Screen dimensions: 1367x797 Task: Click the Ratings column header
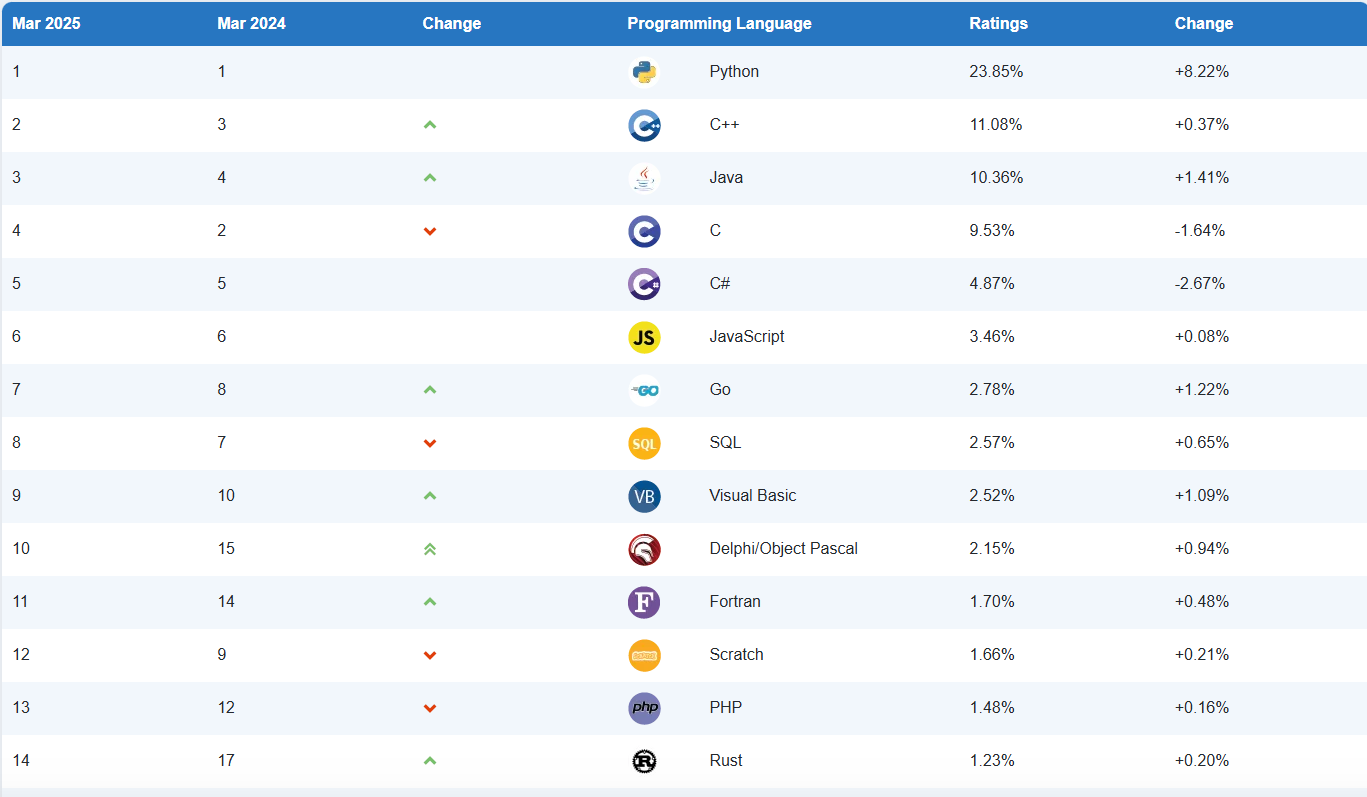point(998,23)
